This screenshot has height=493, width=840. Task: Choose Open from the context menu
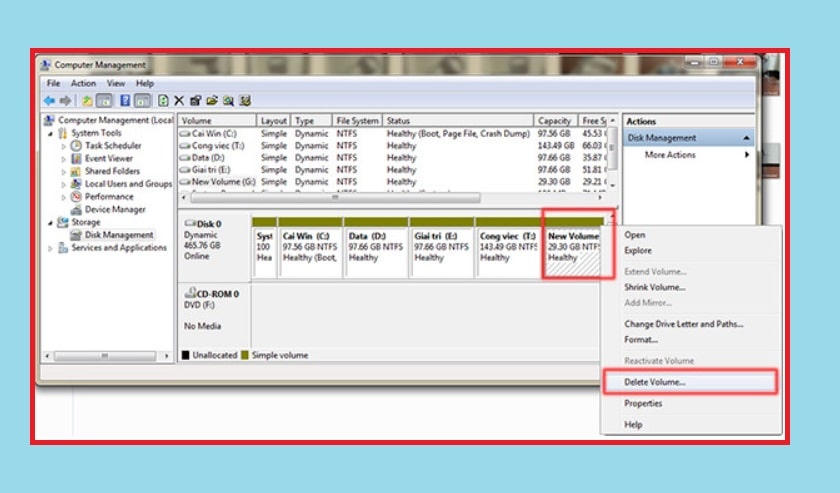(x=634, y=235)
